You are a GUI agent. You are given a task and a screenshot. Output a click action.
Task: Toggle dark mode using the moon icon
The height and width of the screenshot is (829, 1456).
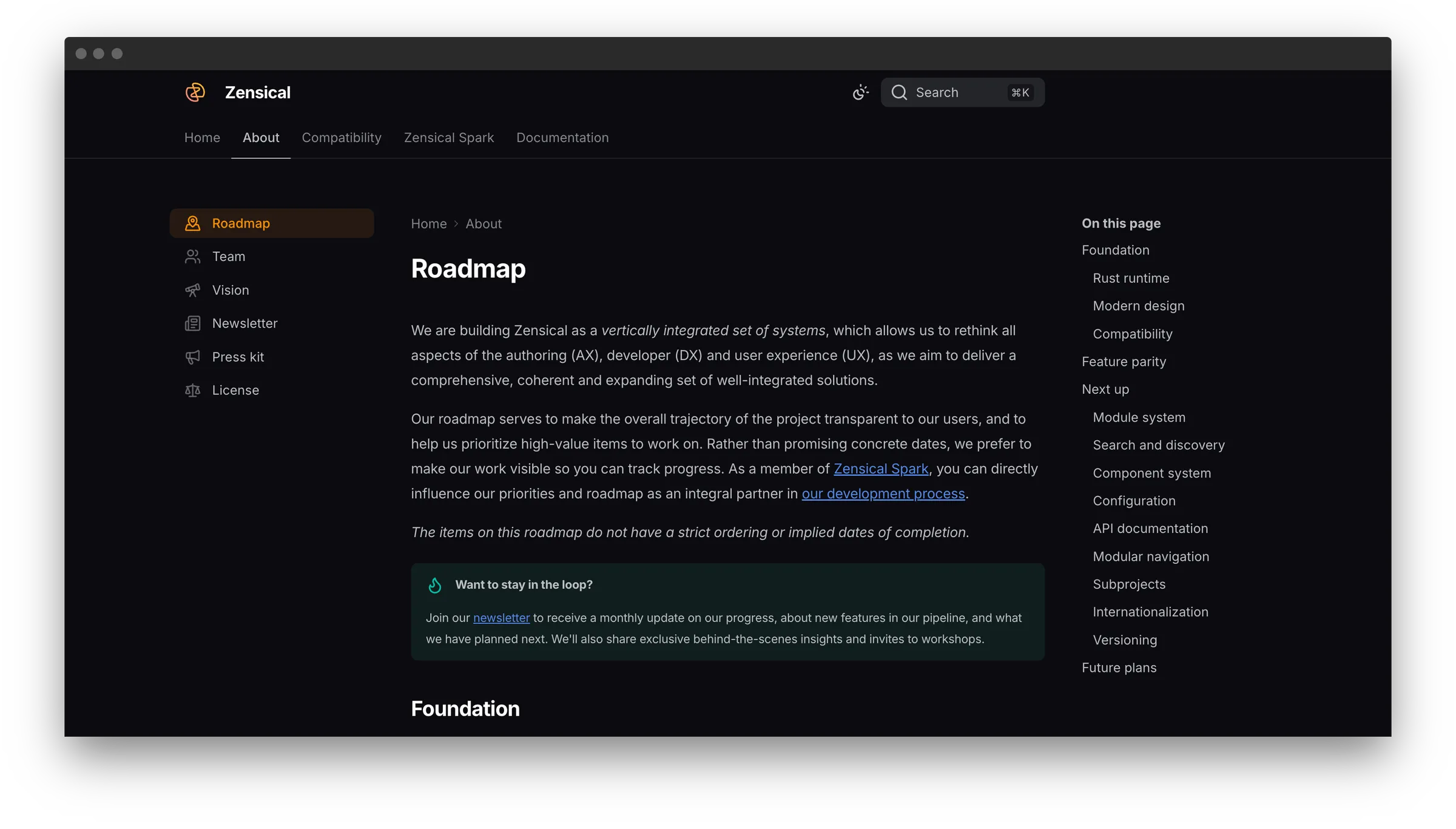point(860,92)
